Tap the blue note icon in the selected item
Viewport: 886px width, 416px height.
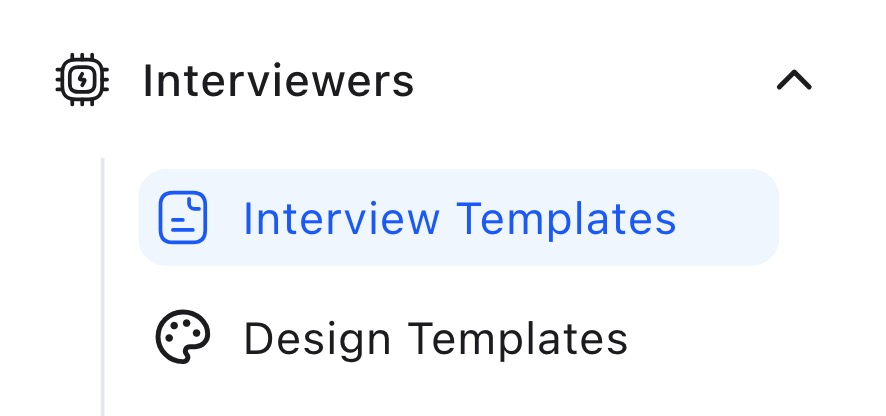point(183,218)
